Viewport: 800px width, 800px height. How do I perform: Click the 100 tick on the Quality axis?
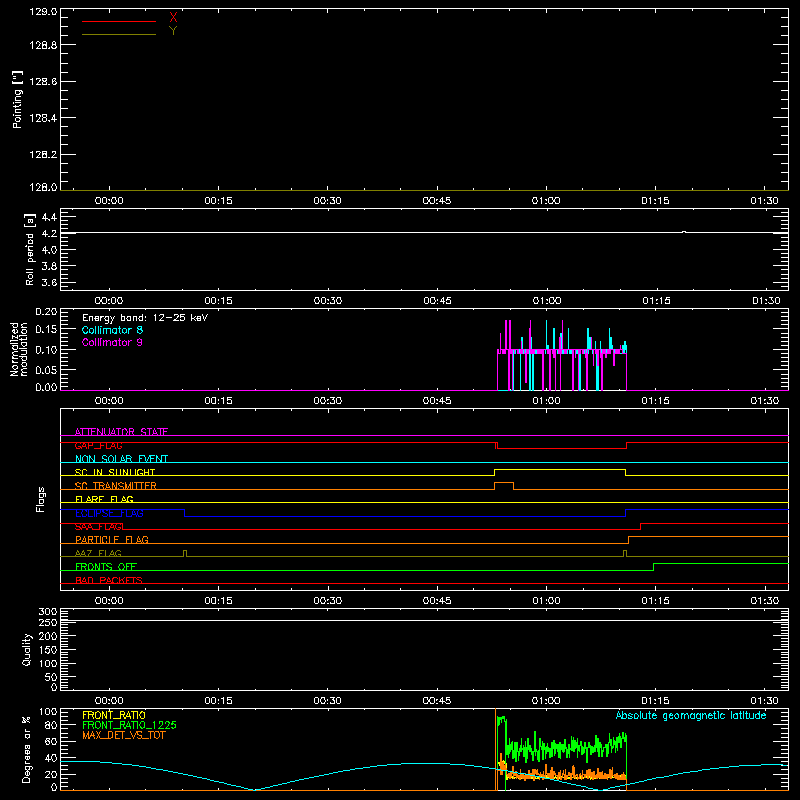47,664
